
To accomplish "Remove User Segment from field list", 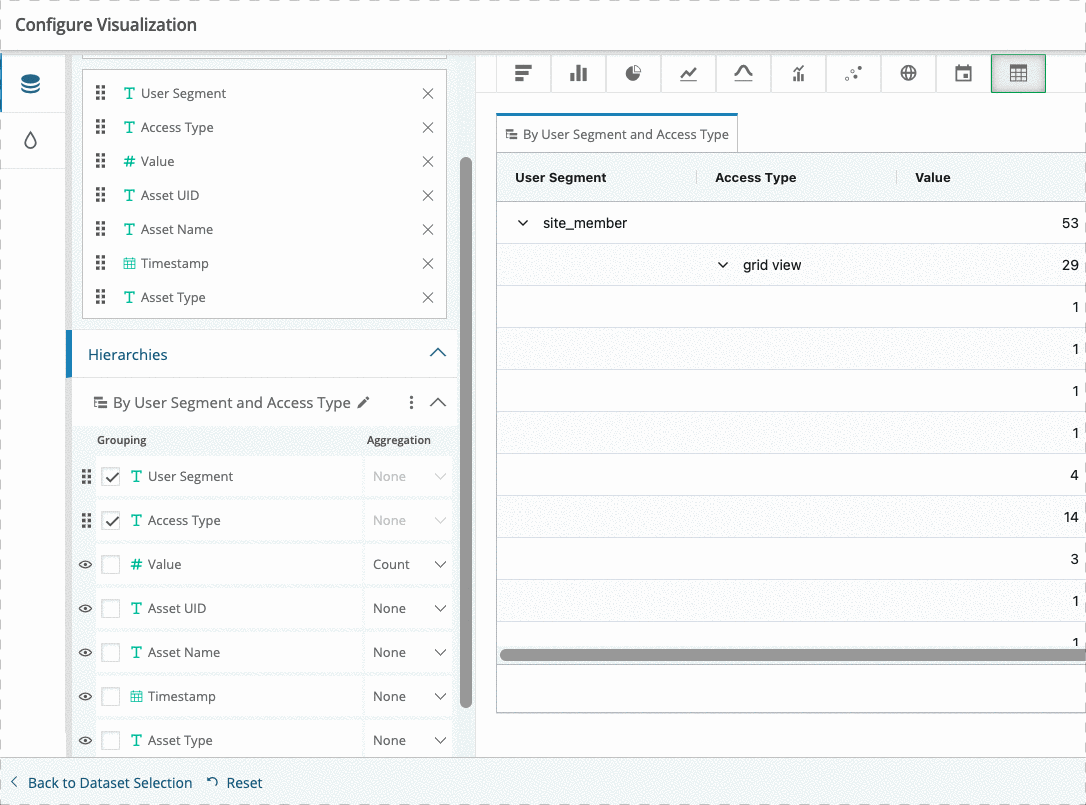I will (x=428, y=94).
